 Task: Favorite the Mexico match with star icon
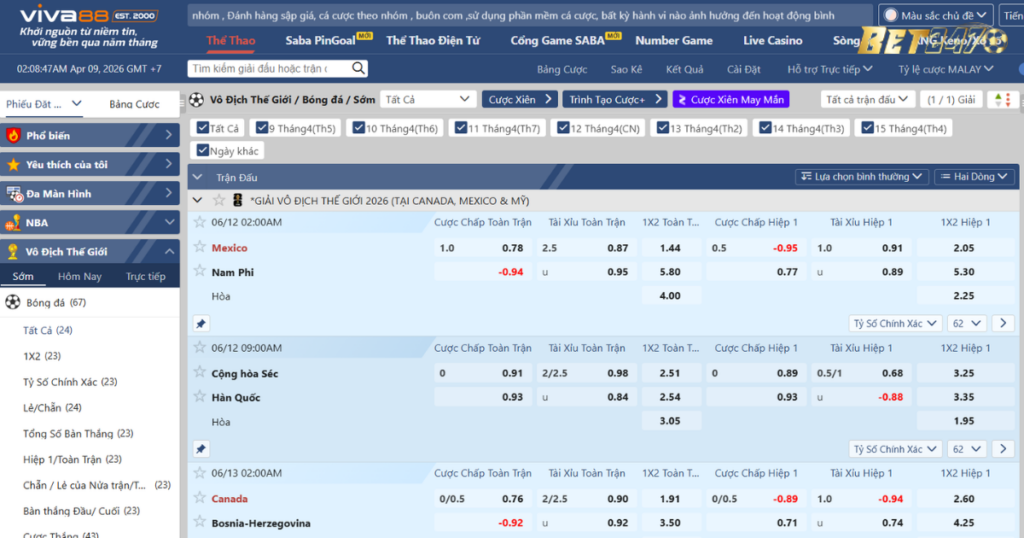[x=200, y=247]
